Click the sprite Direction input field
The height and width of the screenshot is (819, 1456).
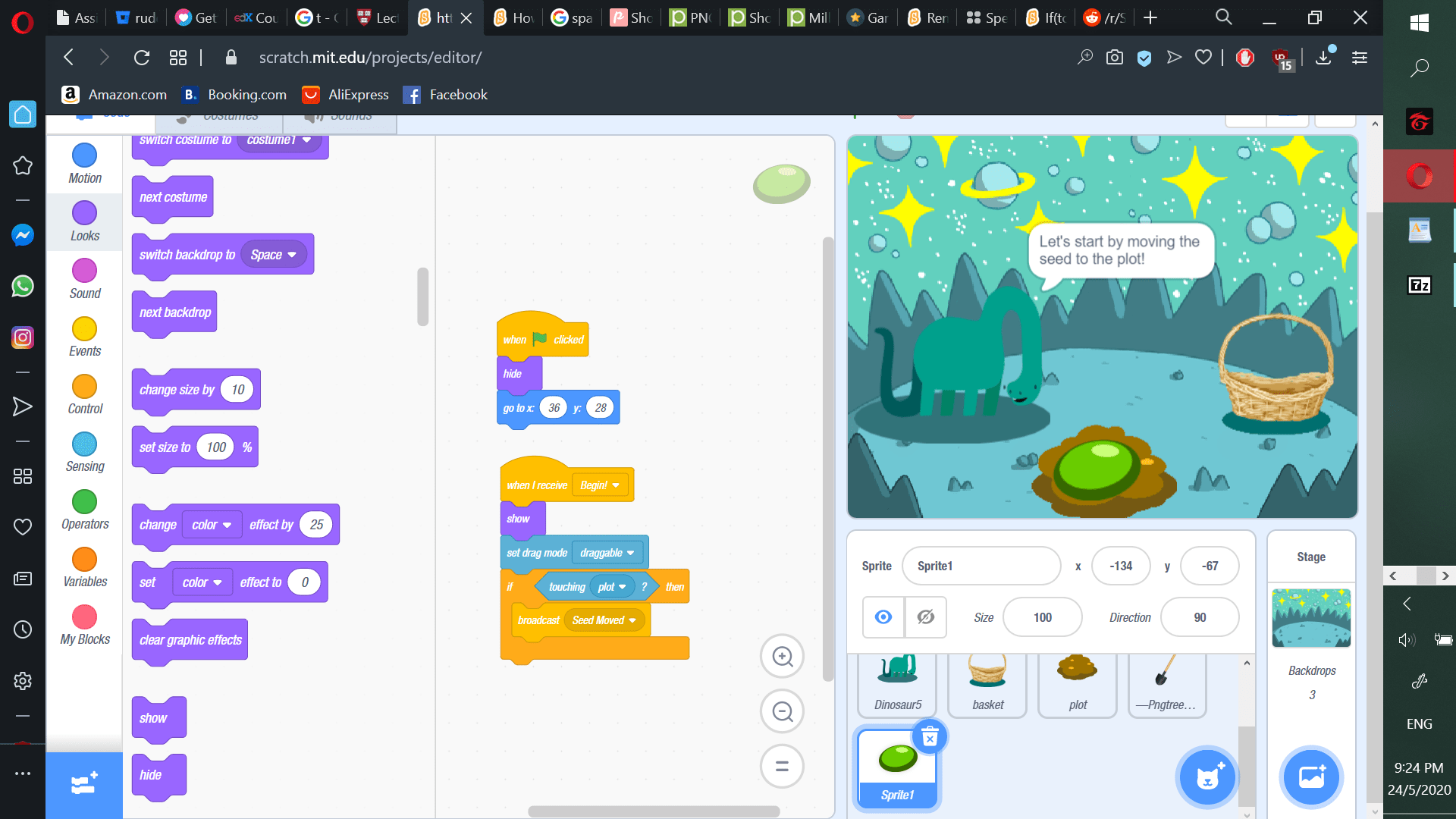[1199, 617]
